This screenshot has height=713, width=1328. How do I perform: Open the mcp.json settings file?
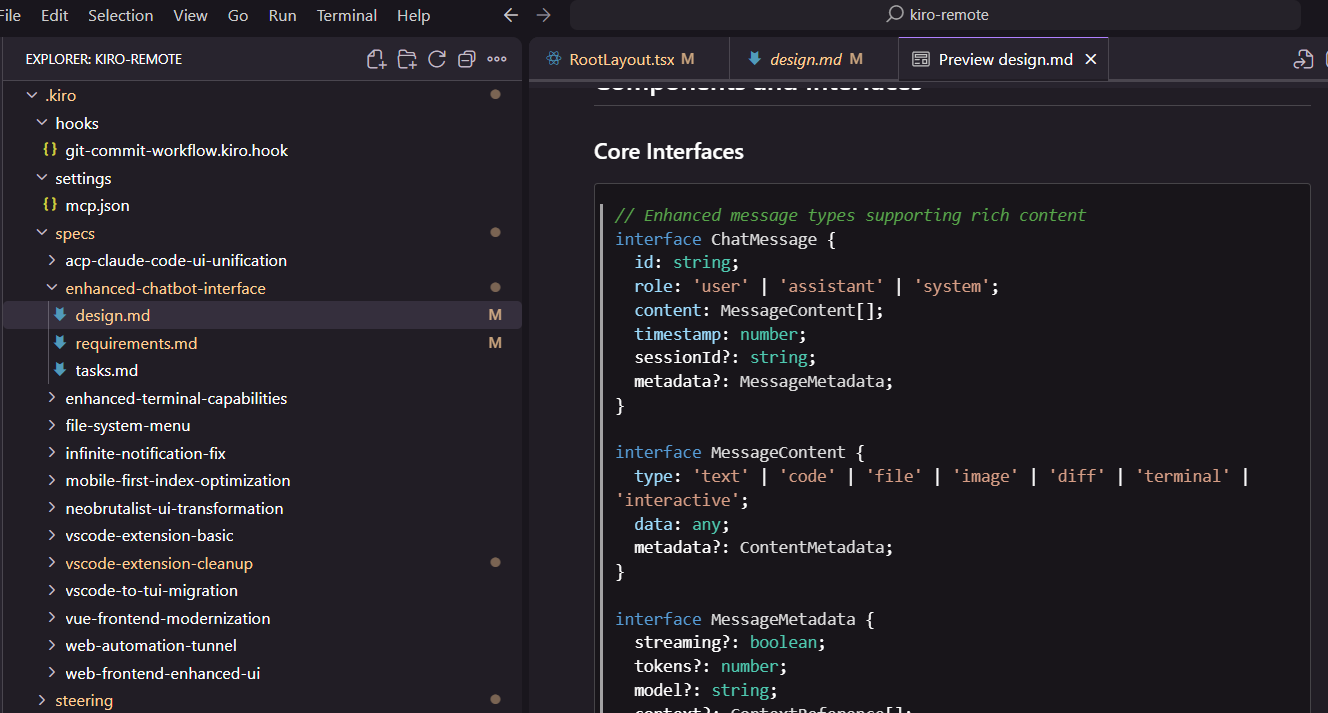click(97, 205)
